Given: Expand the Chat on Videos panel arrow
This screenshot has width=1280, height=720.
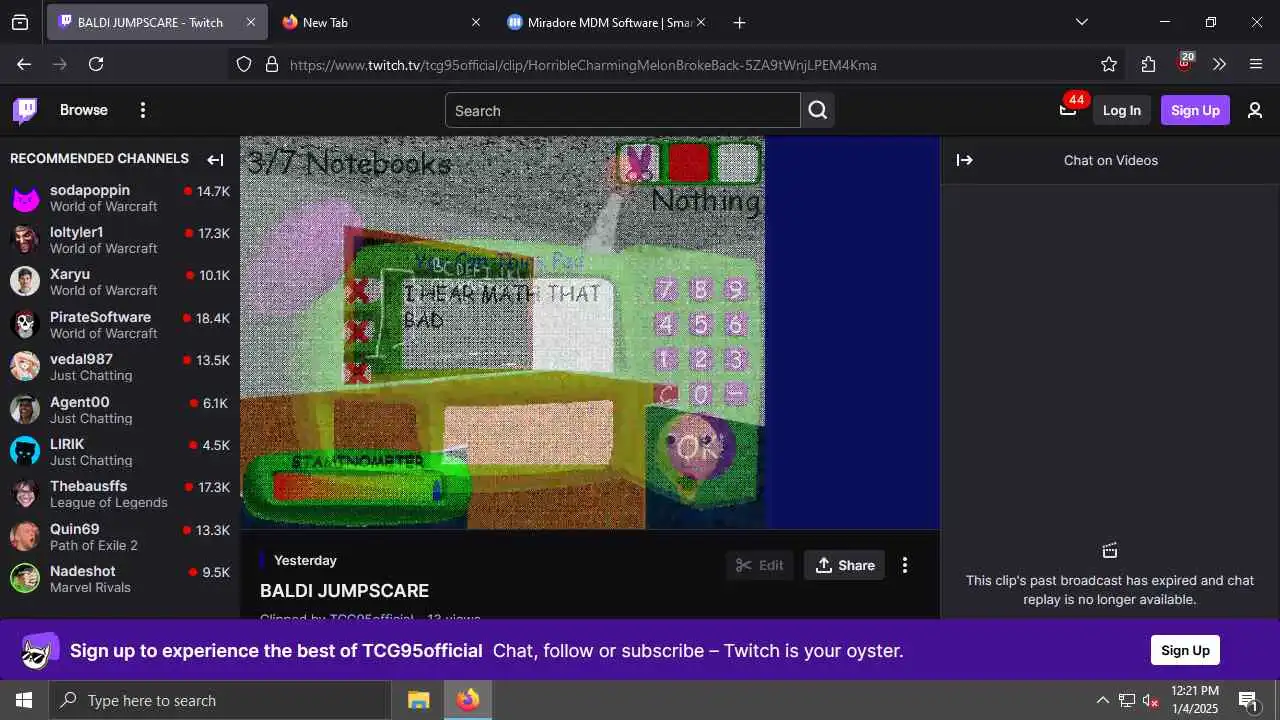Looking at the screenshot, I should click(x=965, y=160).
